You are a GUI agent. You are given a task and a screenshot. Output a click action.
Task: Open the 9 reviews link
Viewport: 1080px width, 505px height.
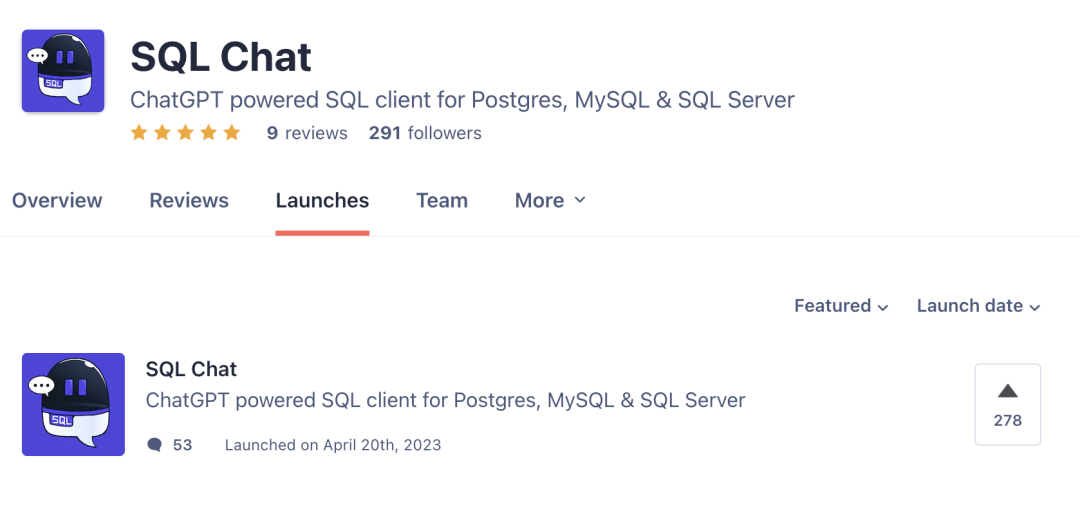click(307, 133)
